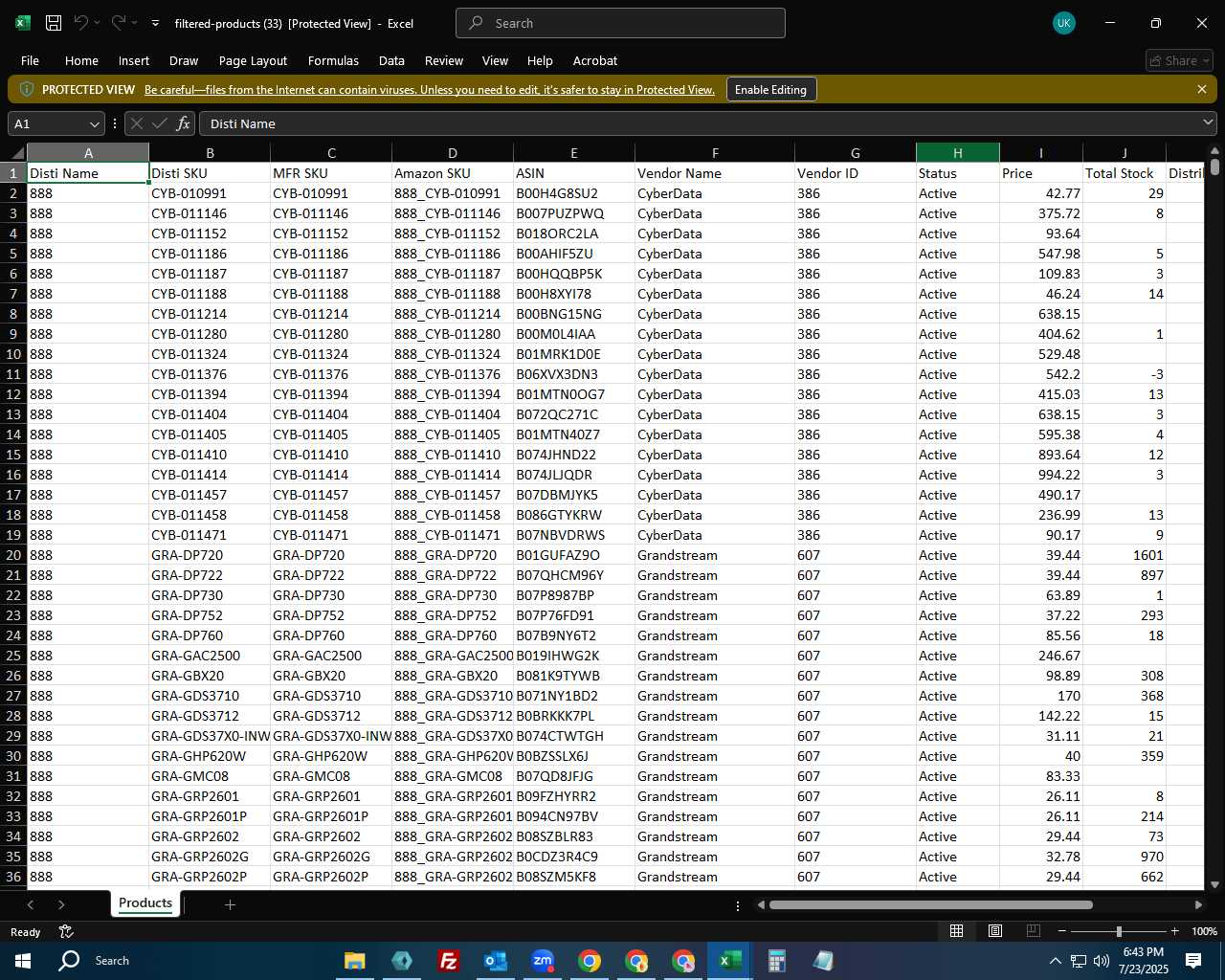
Task: Click the Total Stock header cell
Action: tap(1124, 173)
